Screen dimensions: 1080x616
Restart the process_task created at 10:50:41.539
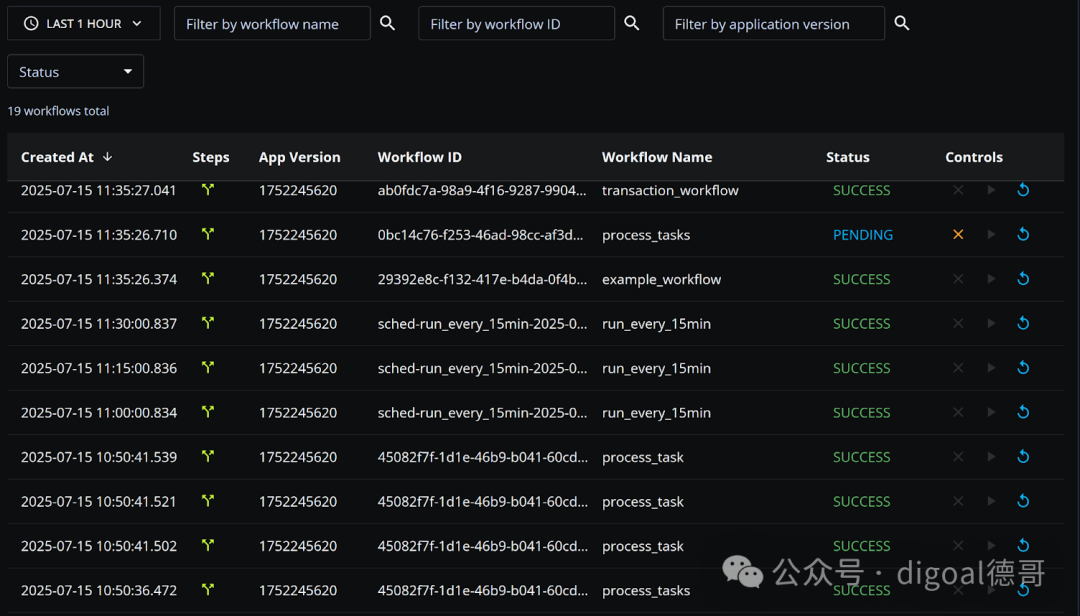[1024, 457]
